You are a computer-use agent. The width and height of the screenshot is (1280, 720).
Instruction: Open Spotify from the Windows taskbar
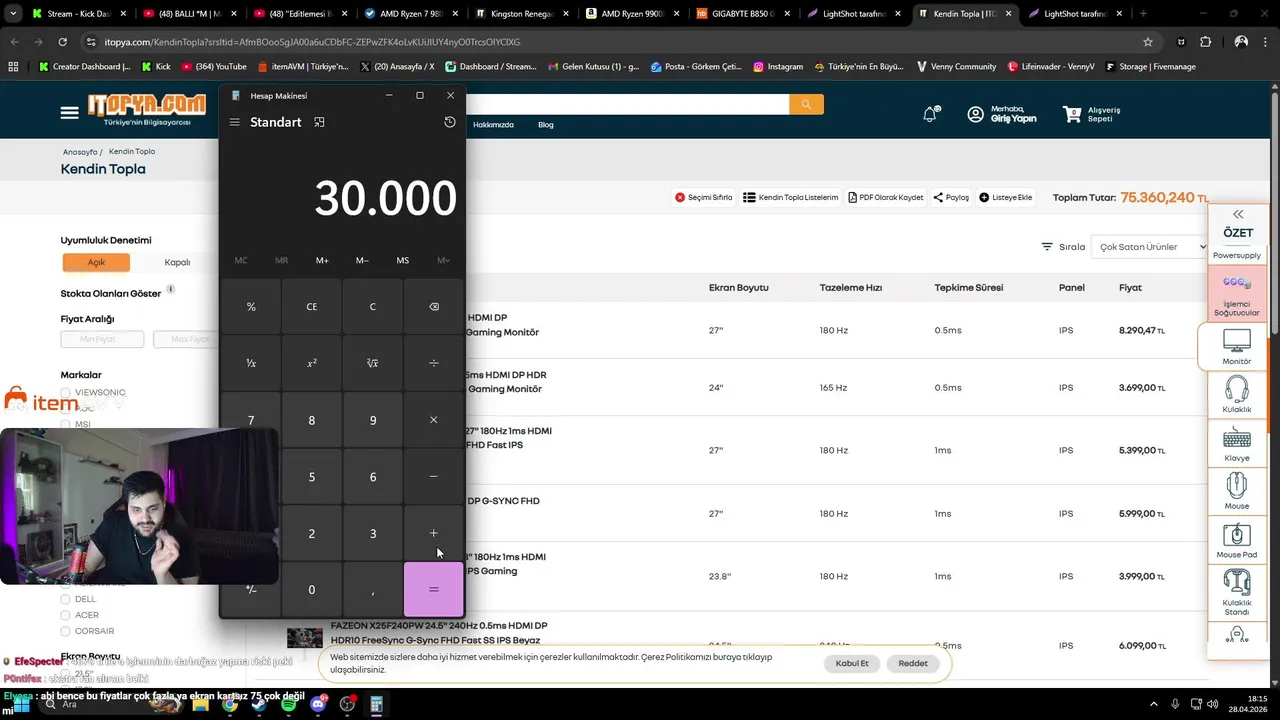click(x=288, y=704)
